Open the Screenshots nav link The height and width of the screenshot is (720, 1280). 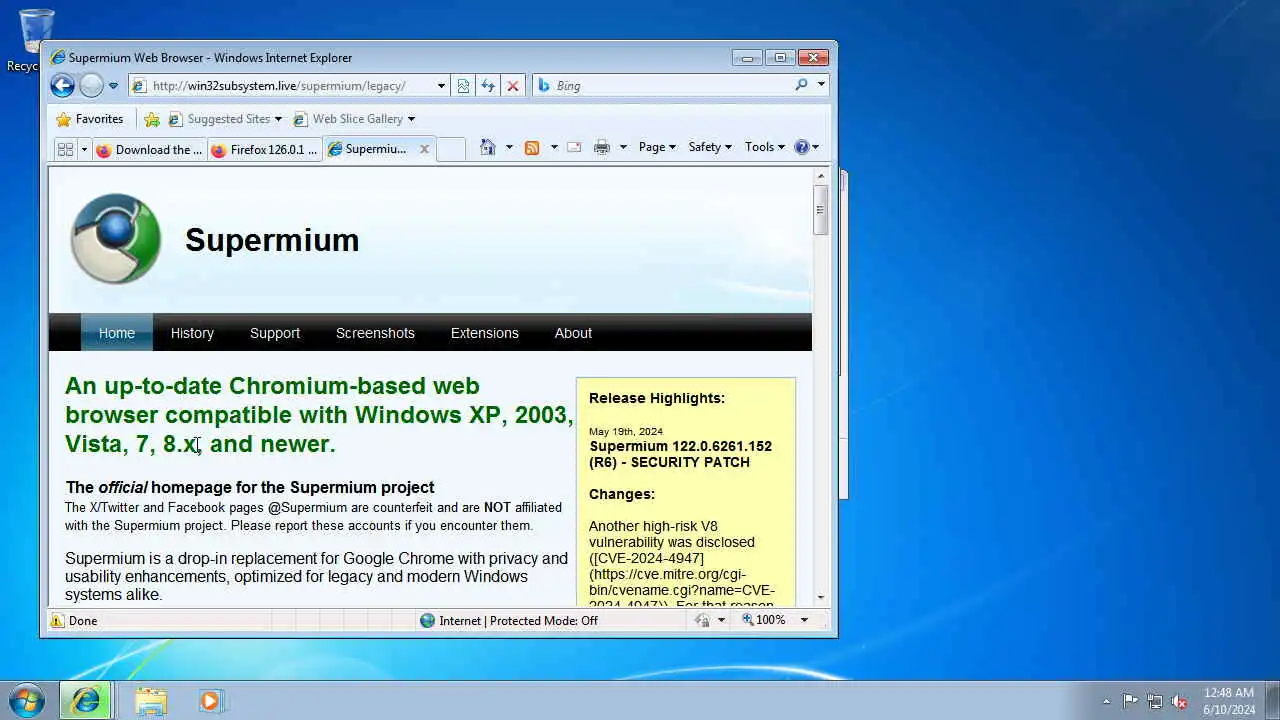(375, 333)
